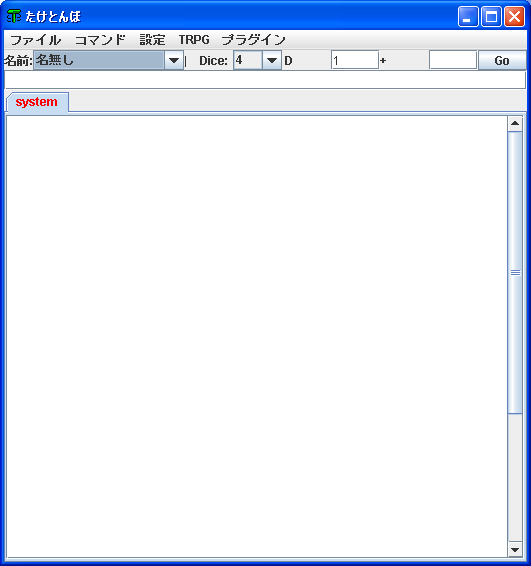Select the 名無し name field
The height and width of the screenshot is (566, 531).
point(99,60)
